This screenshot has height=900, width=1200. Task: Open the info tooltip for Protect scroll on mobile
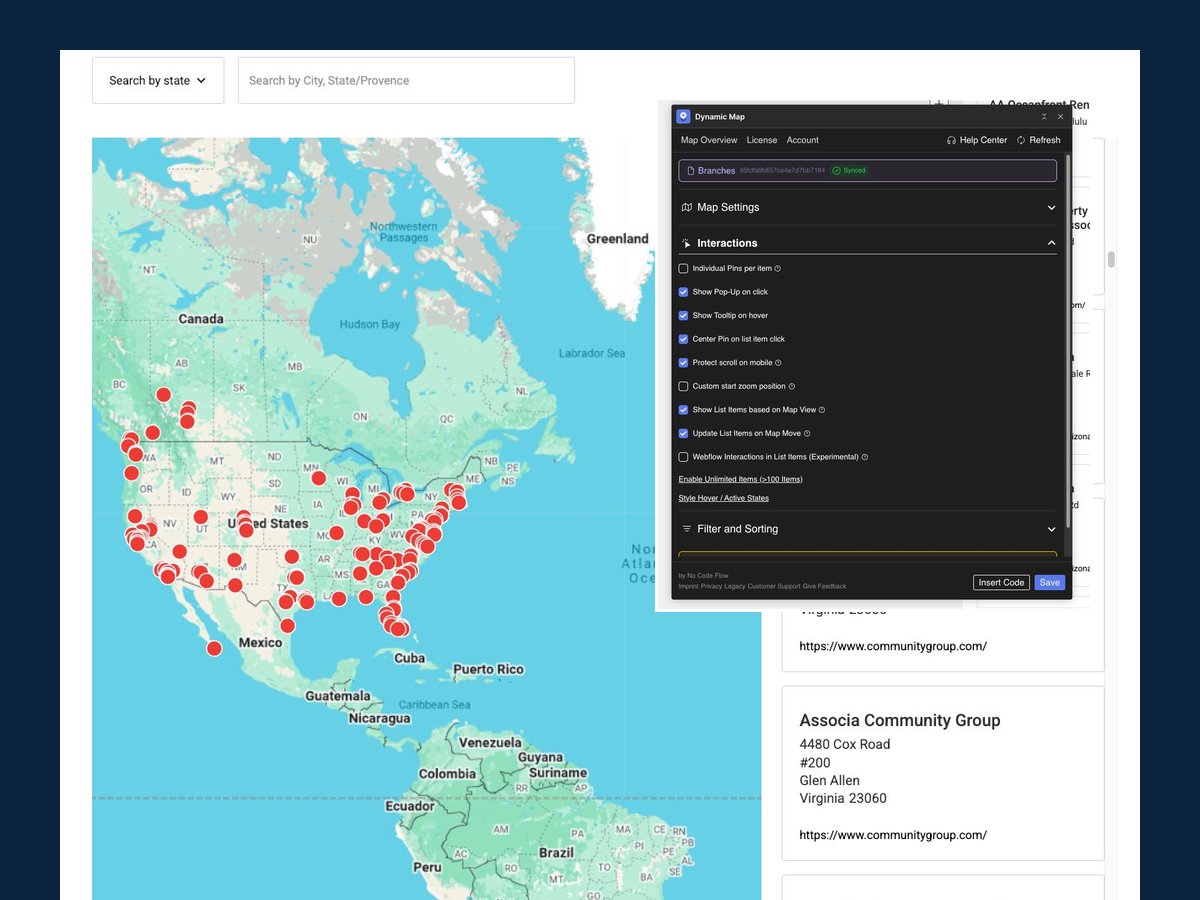[x=778, y=363]
